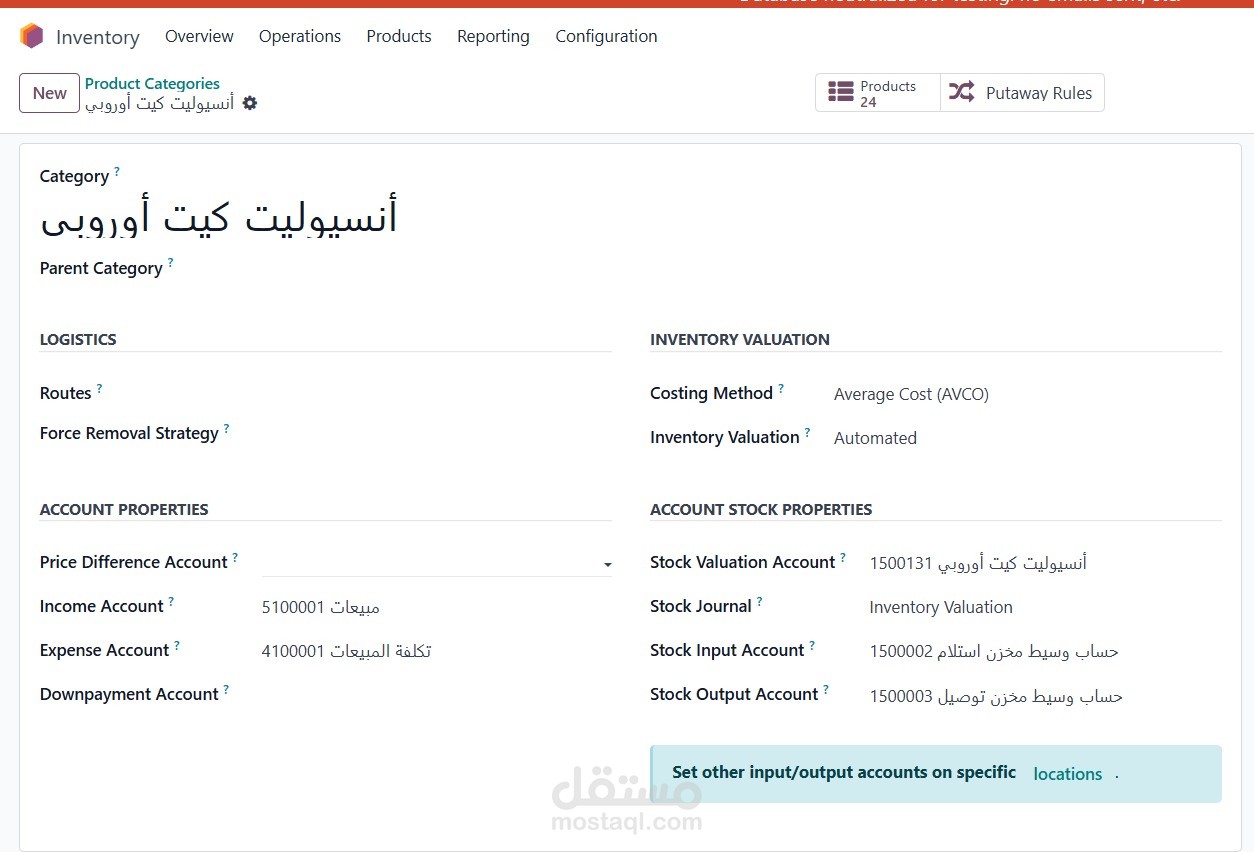Click the list icon on Products smart button
The image size is (1254, 852).
coord(842,92)
